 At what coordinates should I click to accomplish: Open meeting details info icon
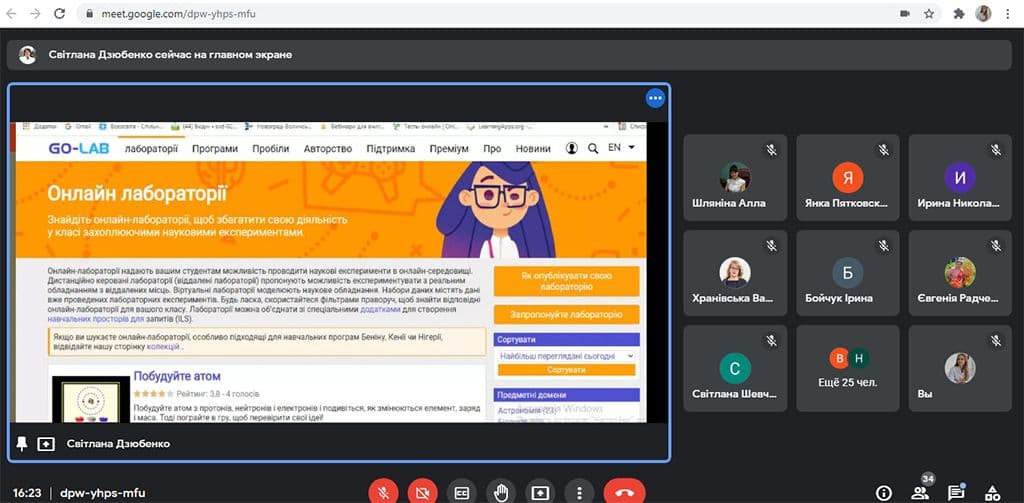click(884, 493)
